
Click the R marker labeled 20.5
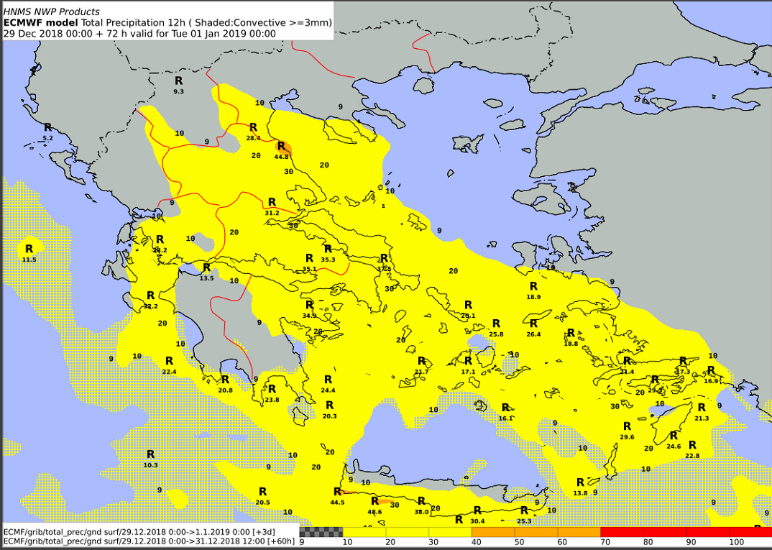click(x=262, y=491)
